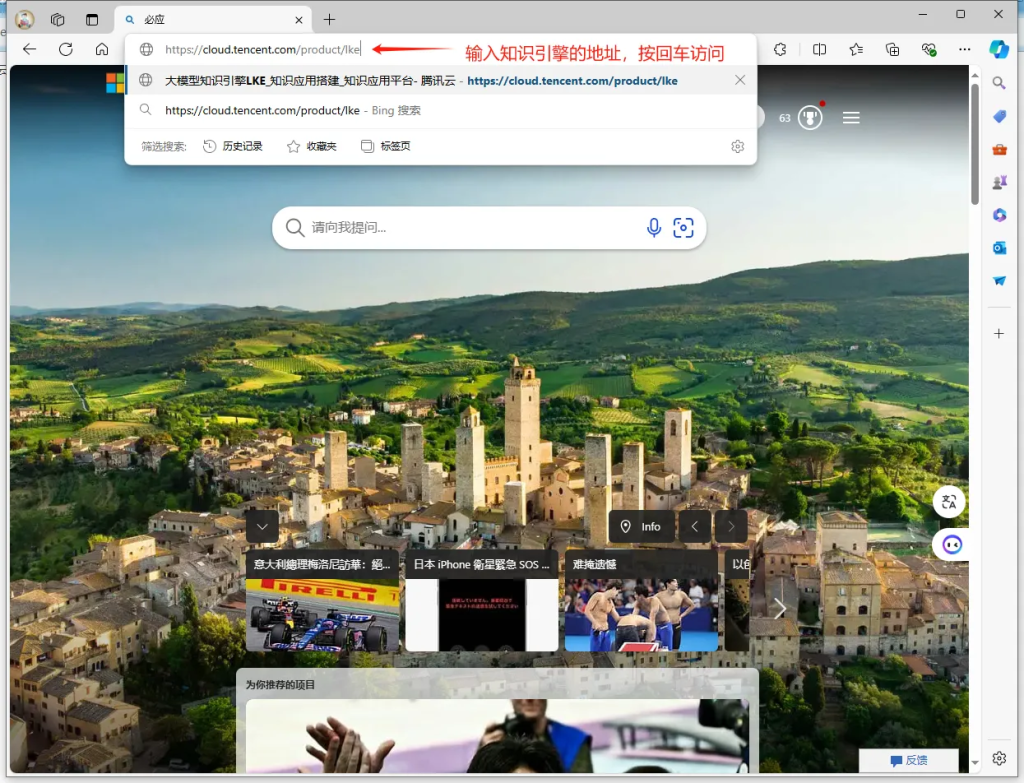Filter suggestions by 历史记录
The image size is (1024, 783).
point(233,146)
